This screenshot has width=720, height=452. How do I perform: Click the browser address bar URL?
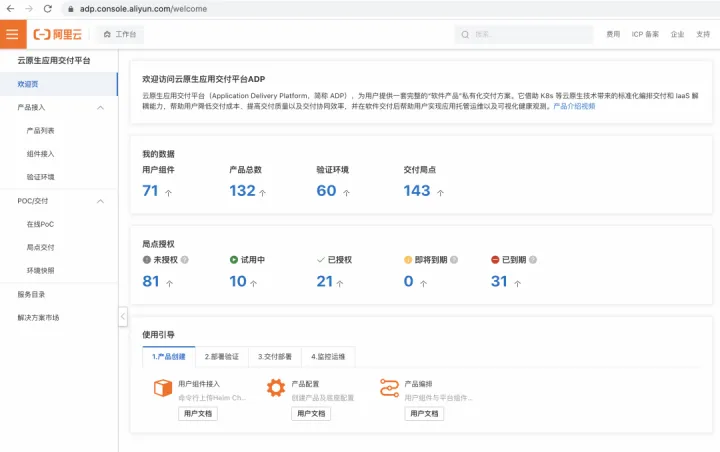143,9
